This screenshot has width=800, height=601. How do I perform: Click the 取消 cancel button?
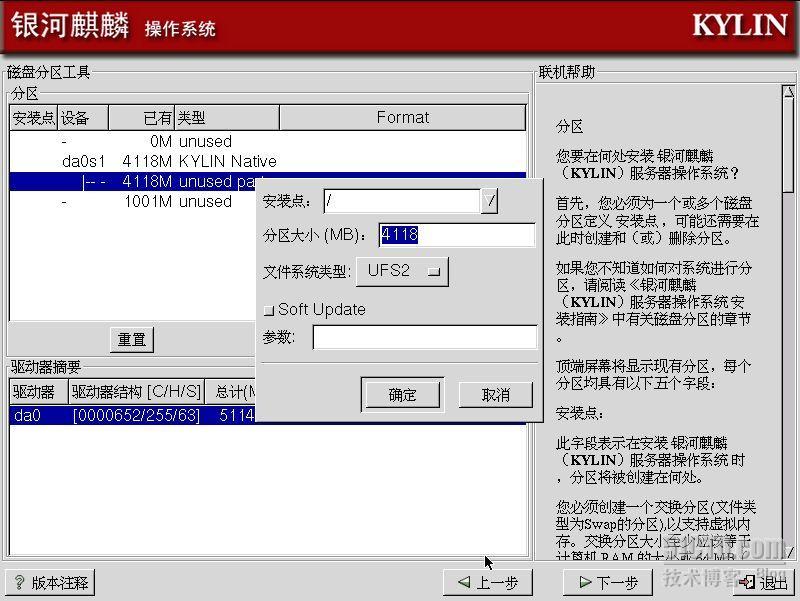(x=495, y=394)
